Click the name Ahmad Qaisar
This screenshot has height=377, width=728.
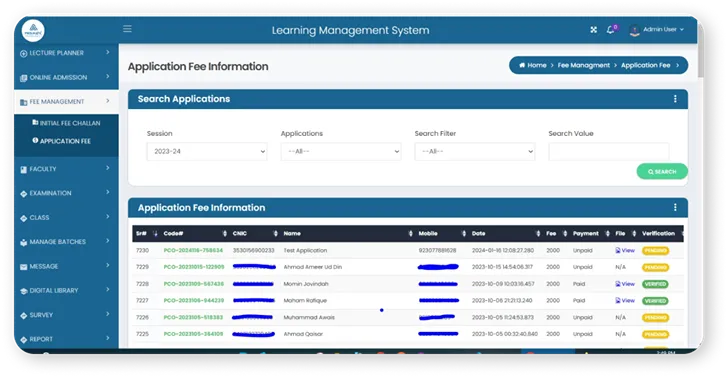[303, 334]
